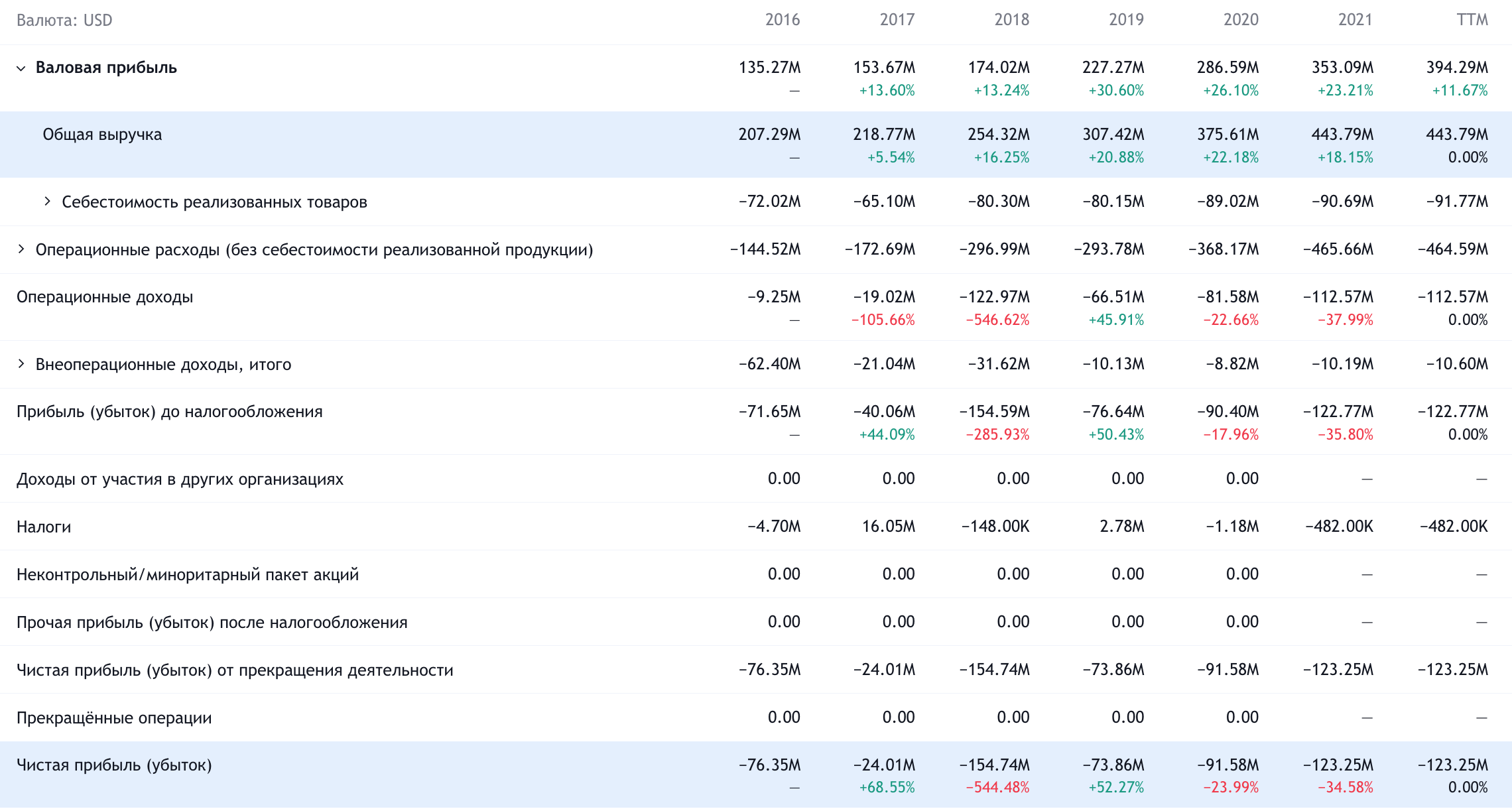Click operating expenses value −296.99M
The image size is (1512, 809).
[995, 249]
